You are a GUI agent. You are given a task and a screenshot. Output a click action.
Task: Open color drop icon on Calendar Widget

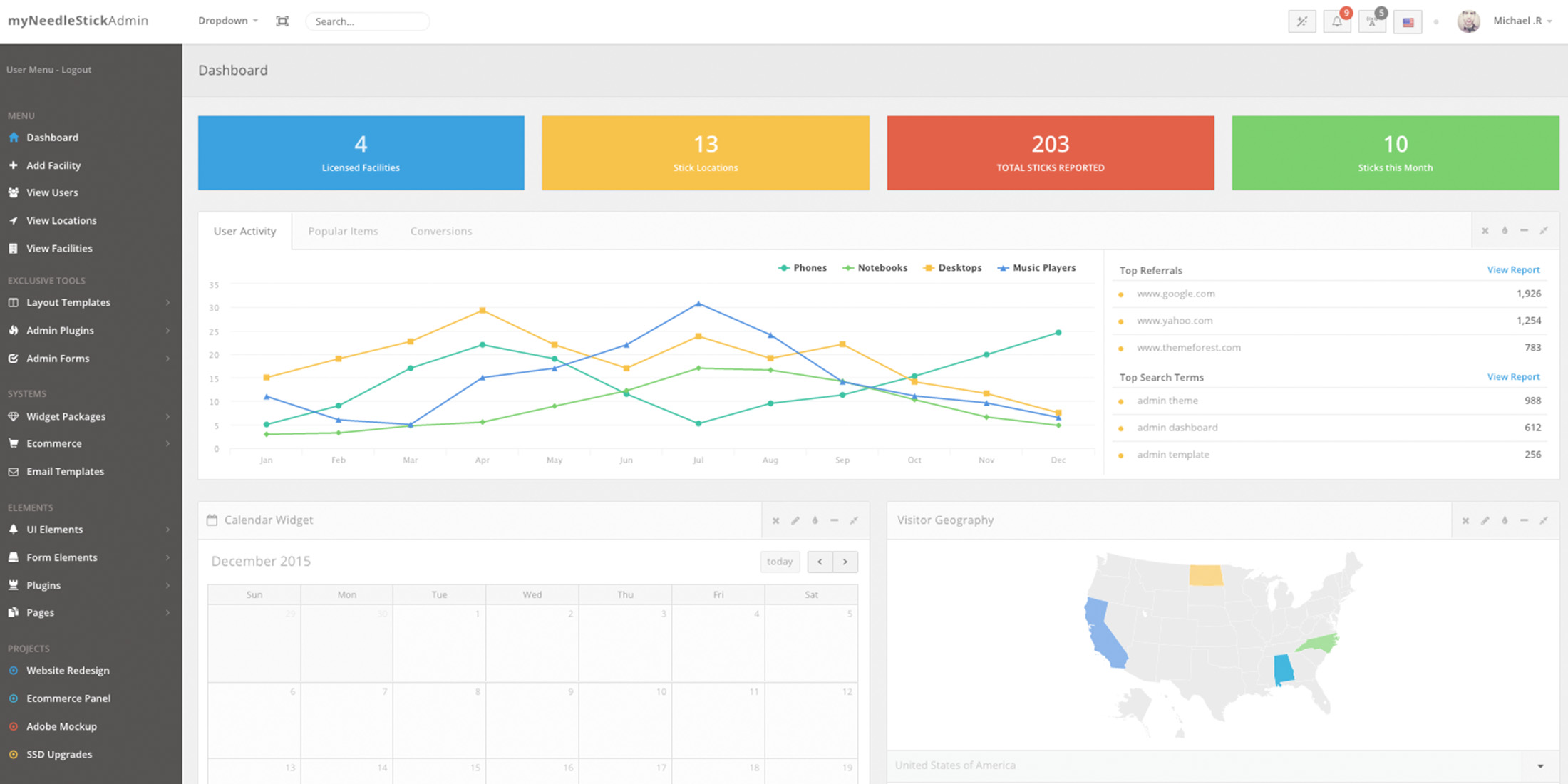(815, 520)
